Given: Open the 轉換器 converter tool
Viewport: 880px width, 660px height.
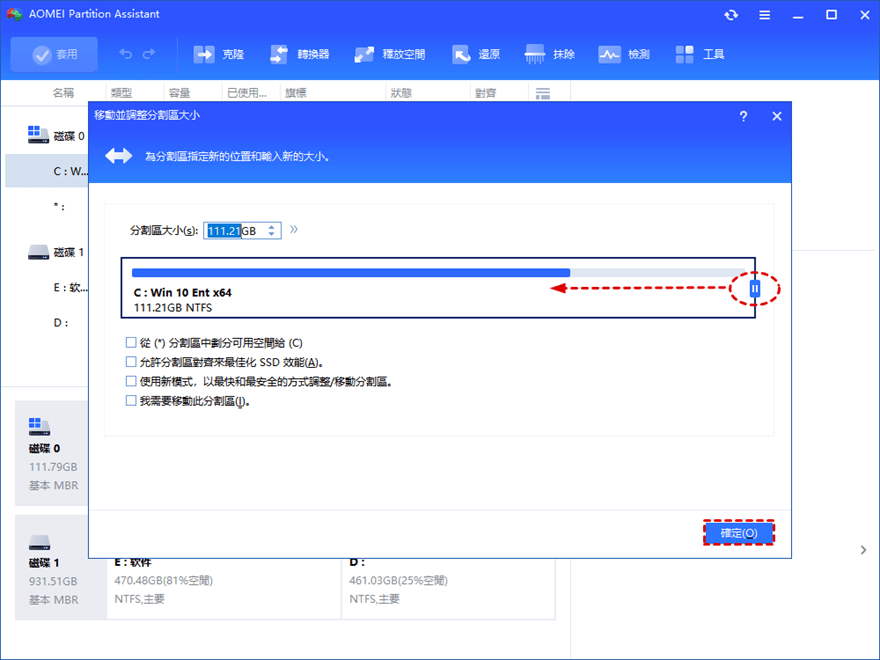Looking at the screenshot, I should pos(300,54).
